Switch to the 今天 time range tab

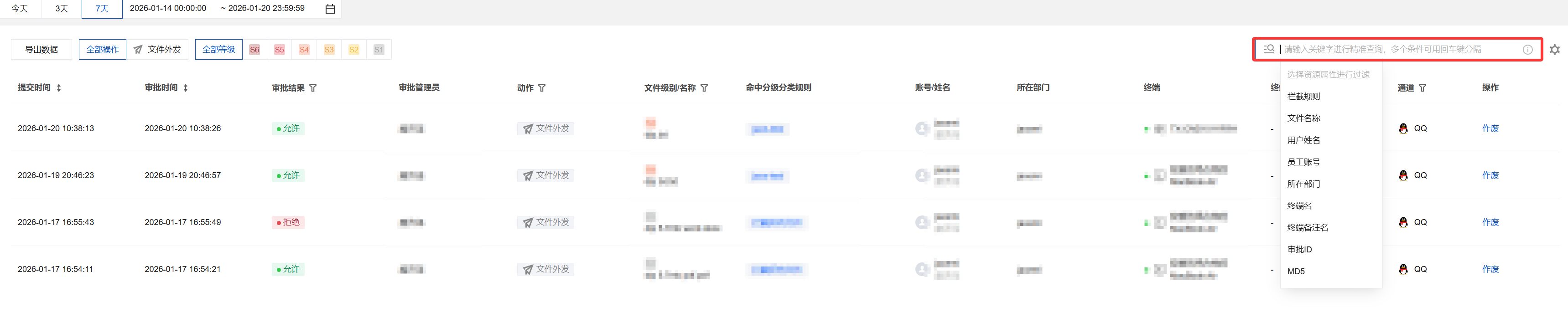[x=20, y=9]
